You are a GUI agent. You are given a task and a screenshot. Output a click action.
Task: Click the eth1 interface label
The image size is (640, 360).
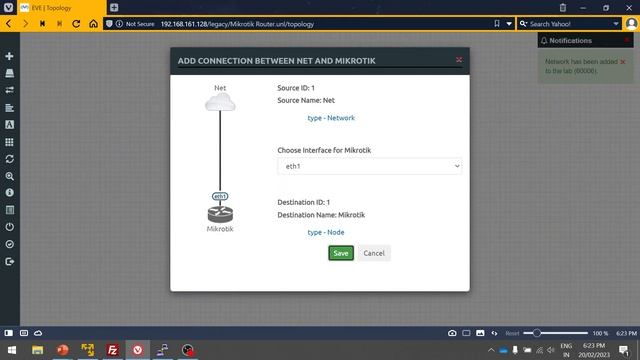[x=220, y=196]
